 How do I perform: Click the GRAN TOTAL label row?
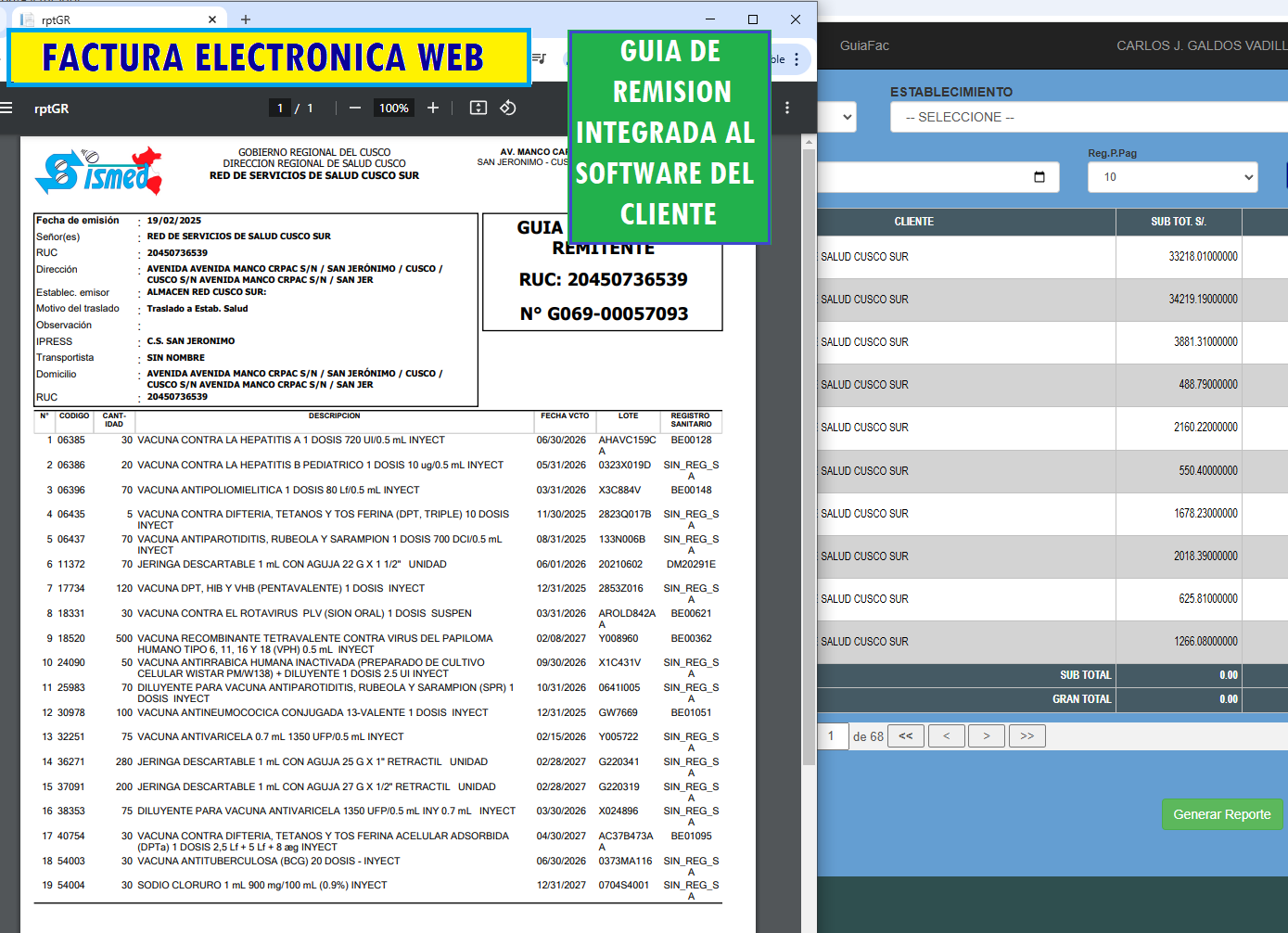[x=1081, y=699]
